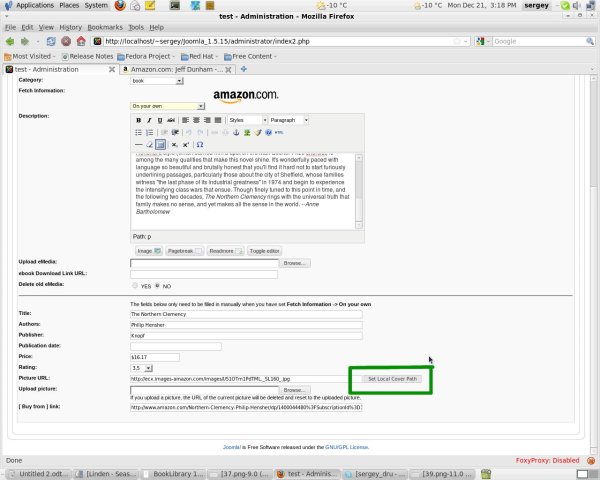
Task: Toggle the visual aid editor button
Action: click(160, 145)
